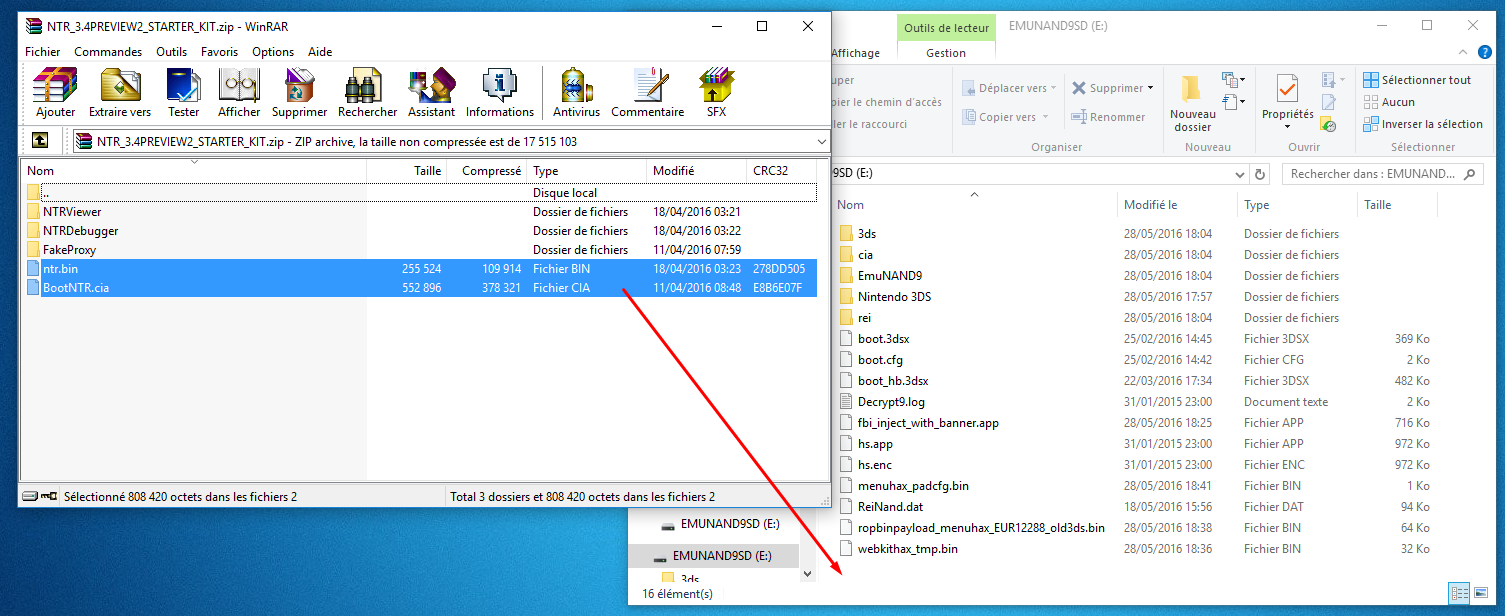This screenshot has width=1505, height=616.
Task: Select fbi_inject_with_banner.app file
Action: 928,423
